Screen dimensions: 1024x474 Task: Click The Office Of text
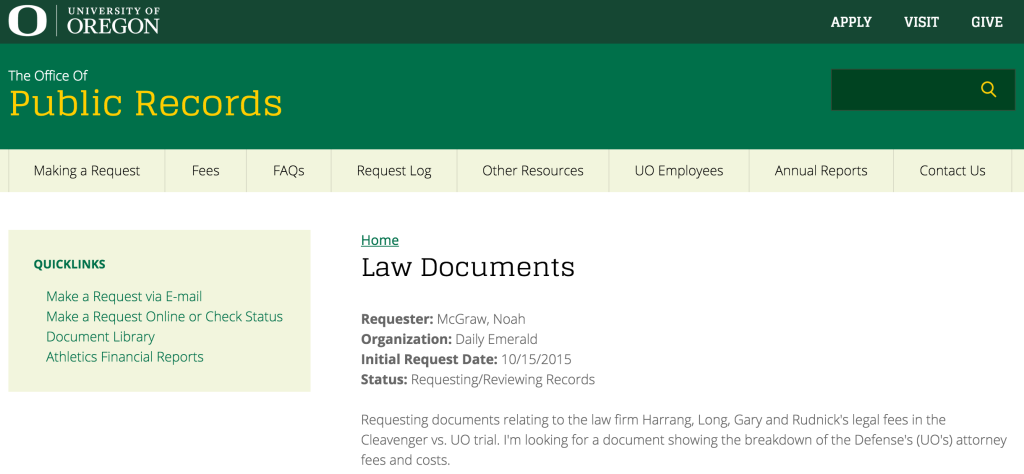click(x=48, y=76)
